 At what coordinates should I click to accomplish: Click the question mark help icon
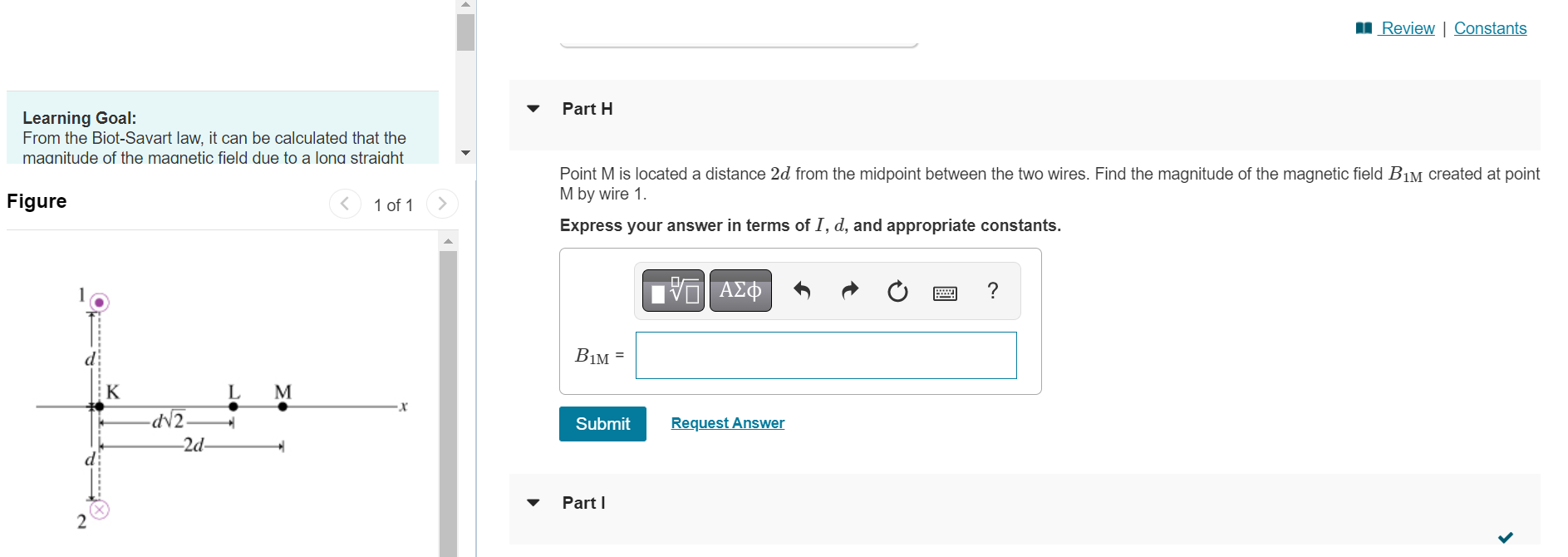point(992,290)
